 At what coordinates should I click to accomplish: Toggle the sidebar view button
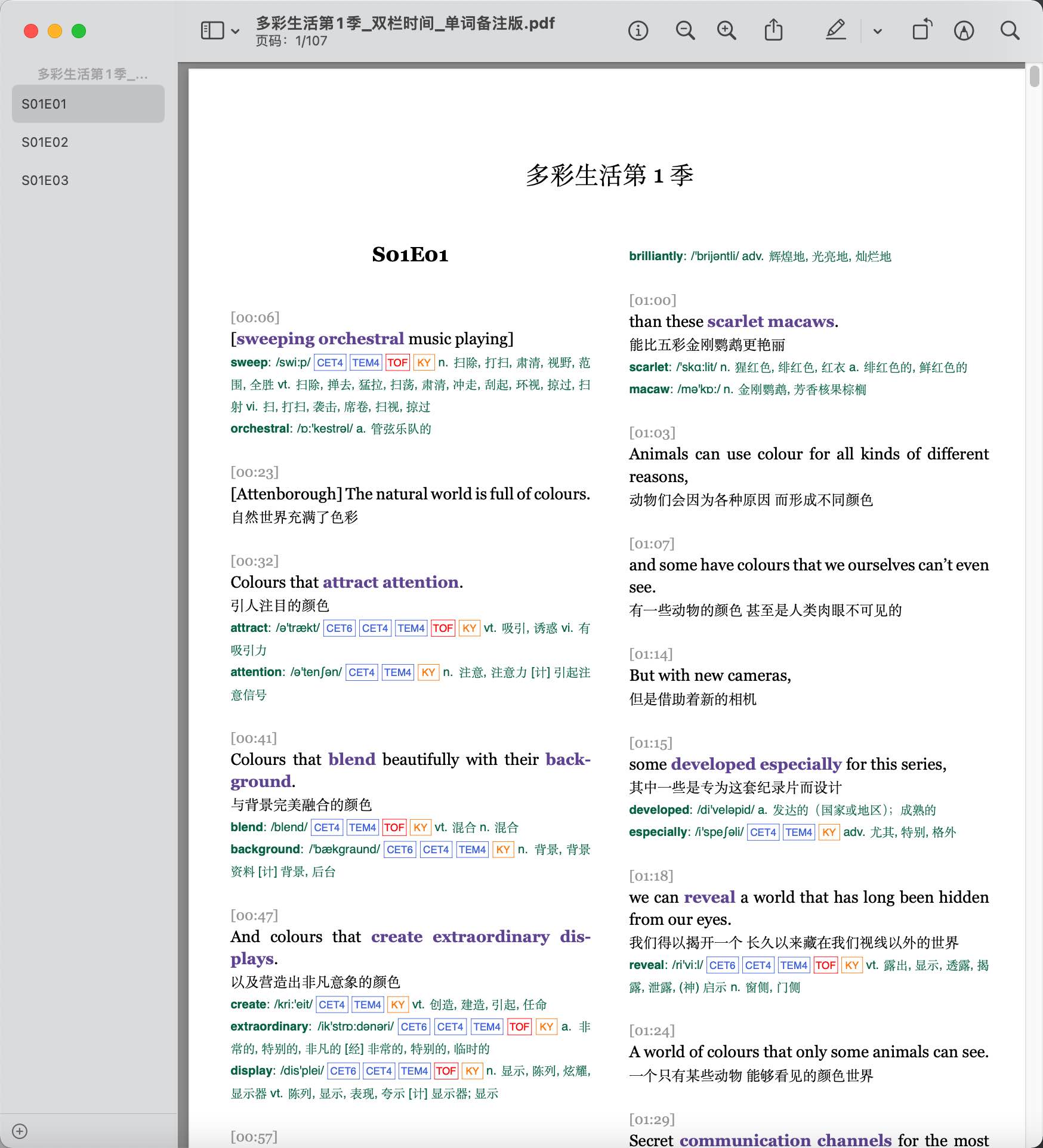click(x=212, y=30)
